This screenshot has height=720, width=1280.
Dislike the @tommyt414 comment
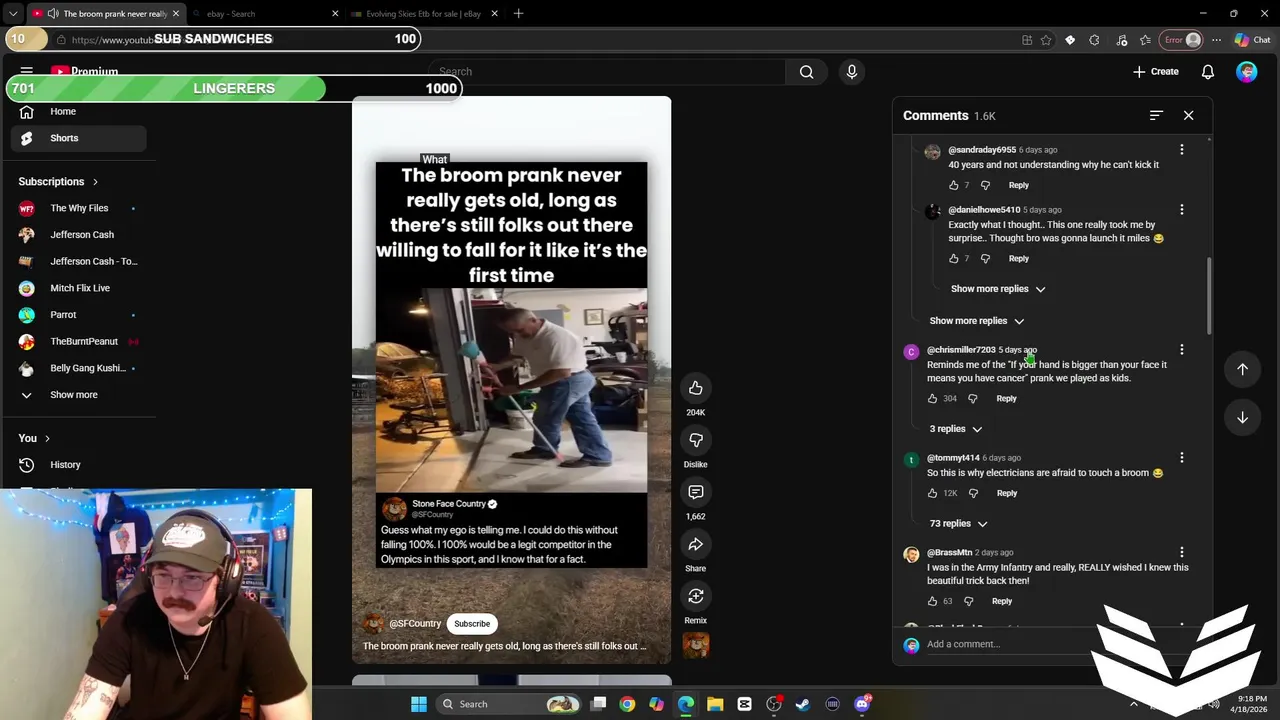click(x=973, y=493)
